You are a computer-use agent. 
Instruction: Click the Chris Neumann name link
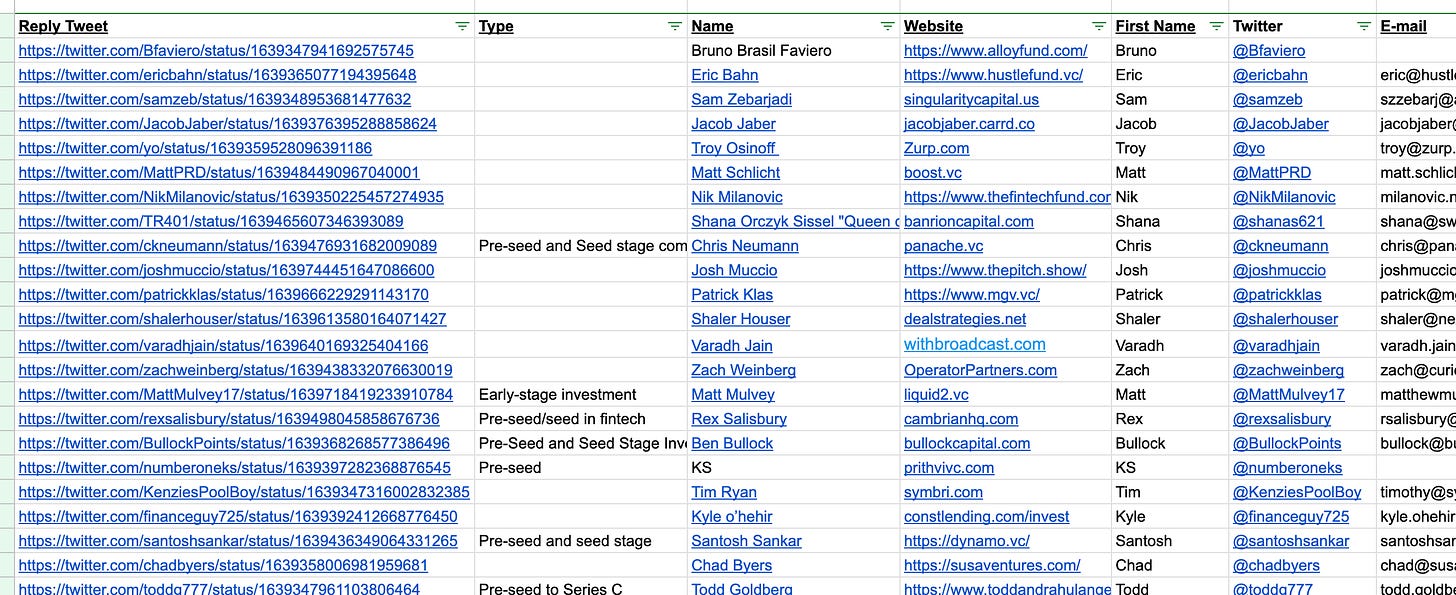point(745,246)
